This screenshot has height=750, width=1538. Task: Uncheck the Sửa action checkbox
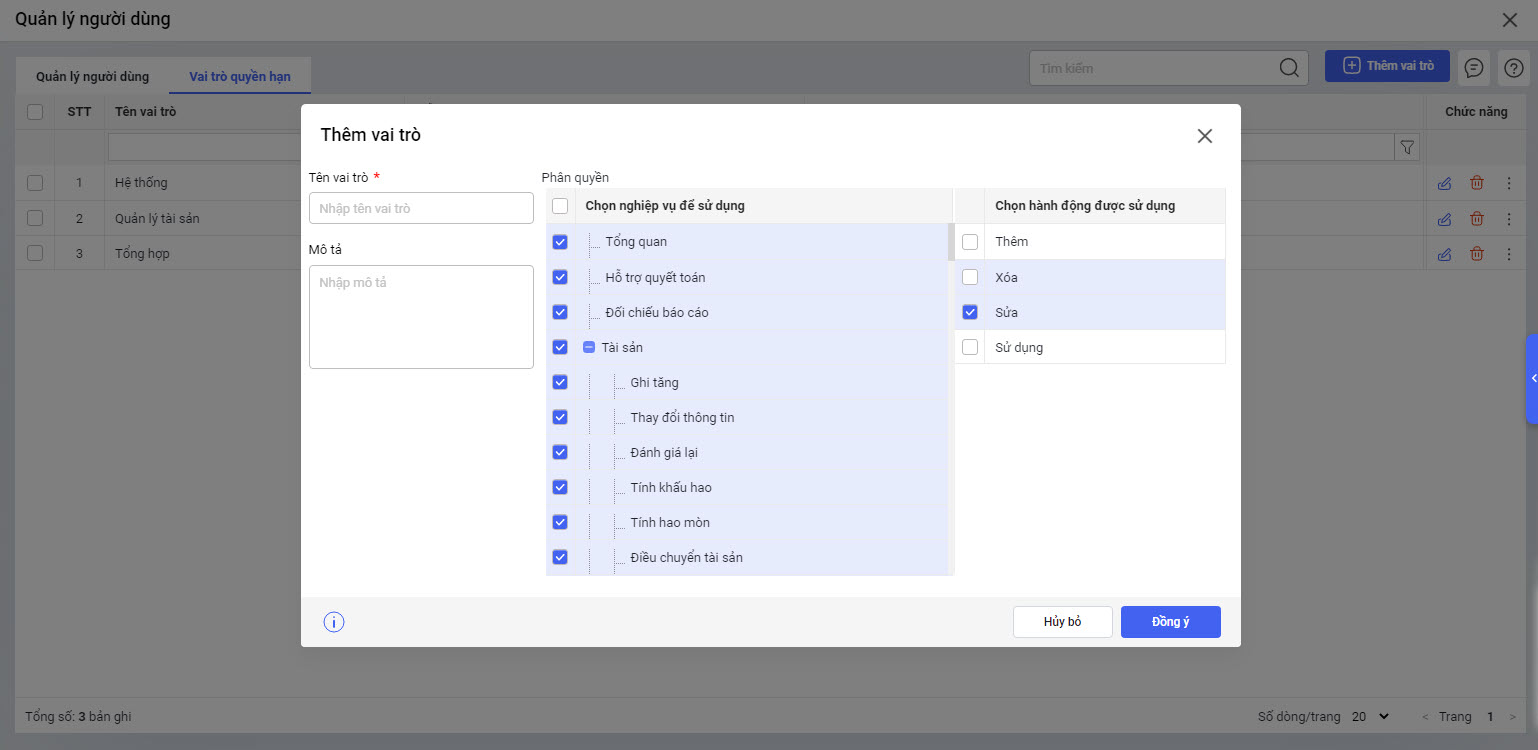(970, 312)
